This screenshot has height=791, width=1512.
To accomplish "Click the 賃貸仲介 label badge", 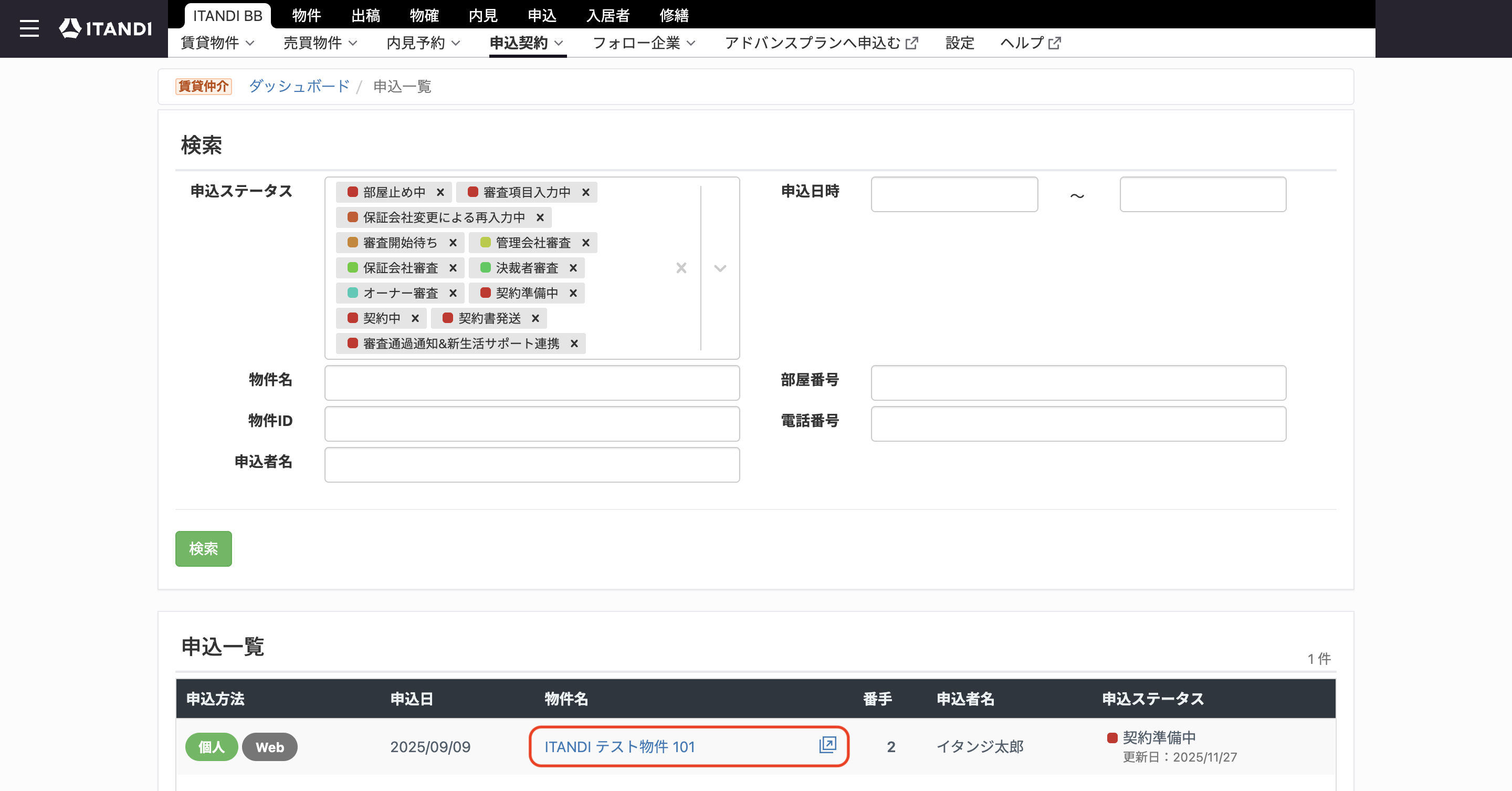I will (x=203, y=86).
